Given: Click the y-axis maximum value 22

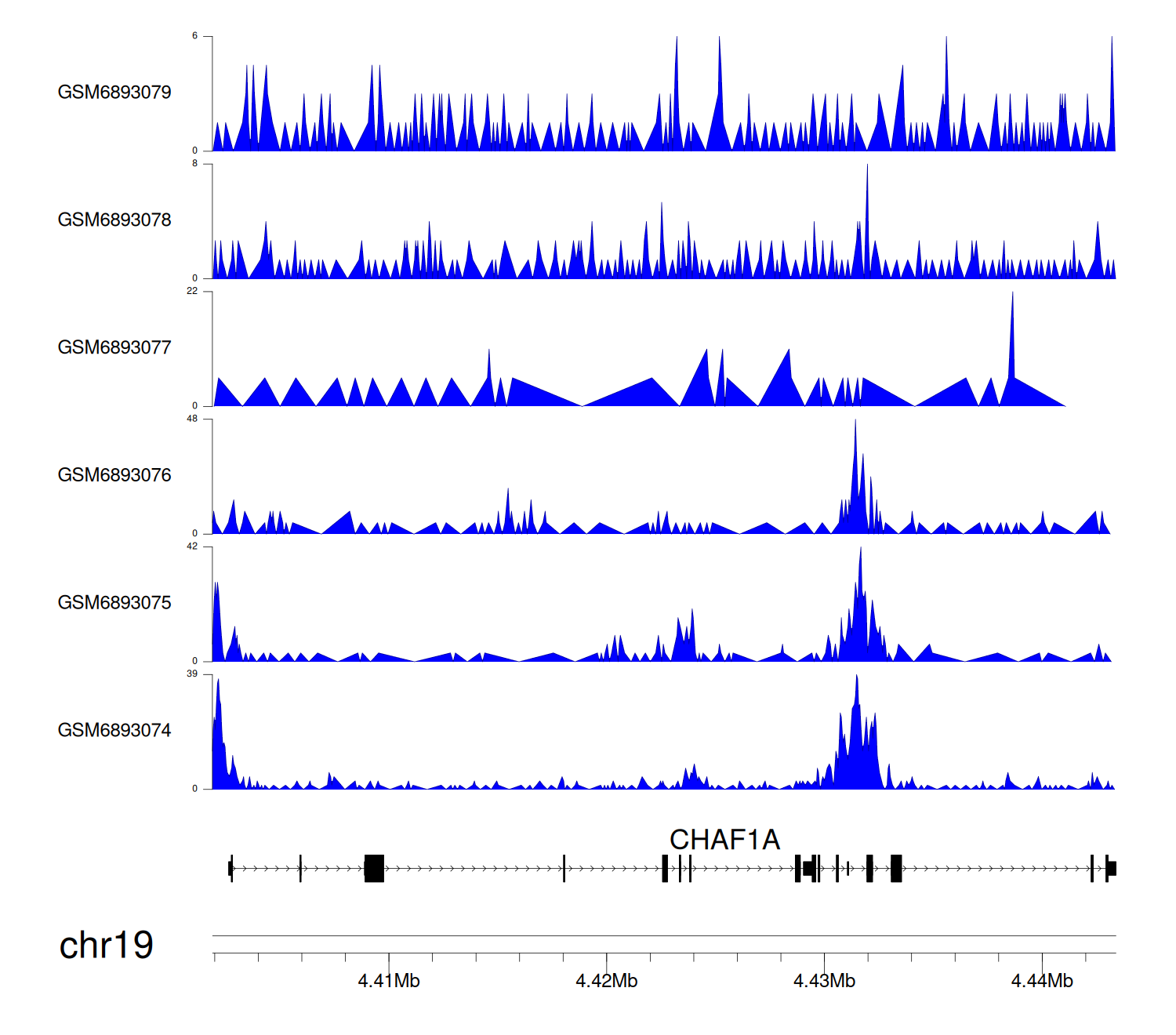Looking at the screenshot, I should click(192, 291).
